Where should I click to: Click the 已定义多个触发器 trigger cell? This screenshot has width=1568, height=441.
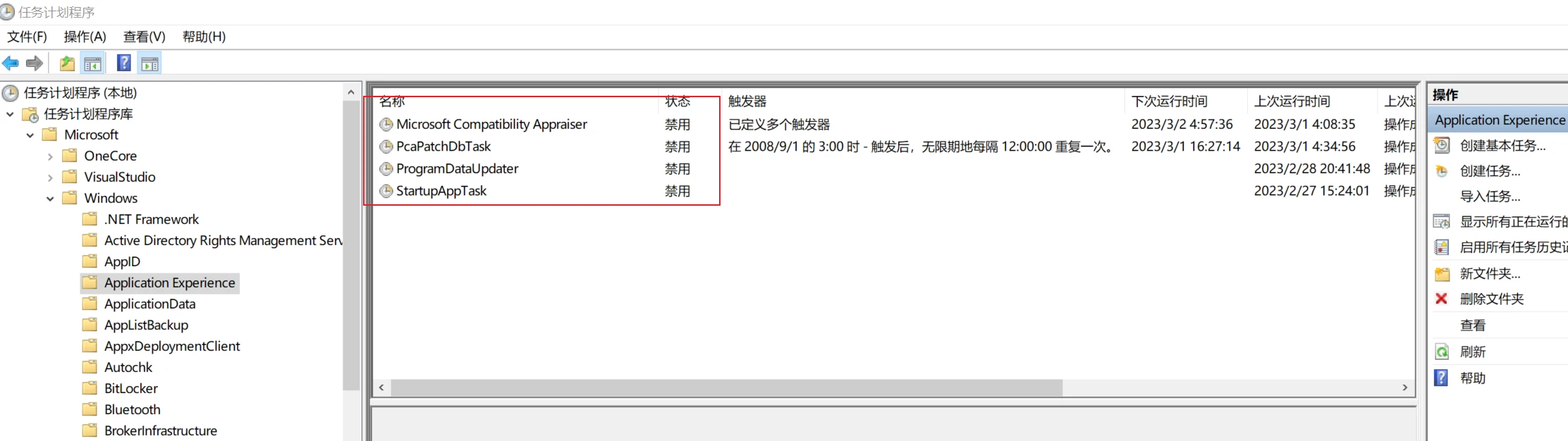pos(778,125)
